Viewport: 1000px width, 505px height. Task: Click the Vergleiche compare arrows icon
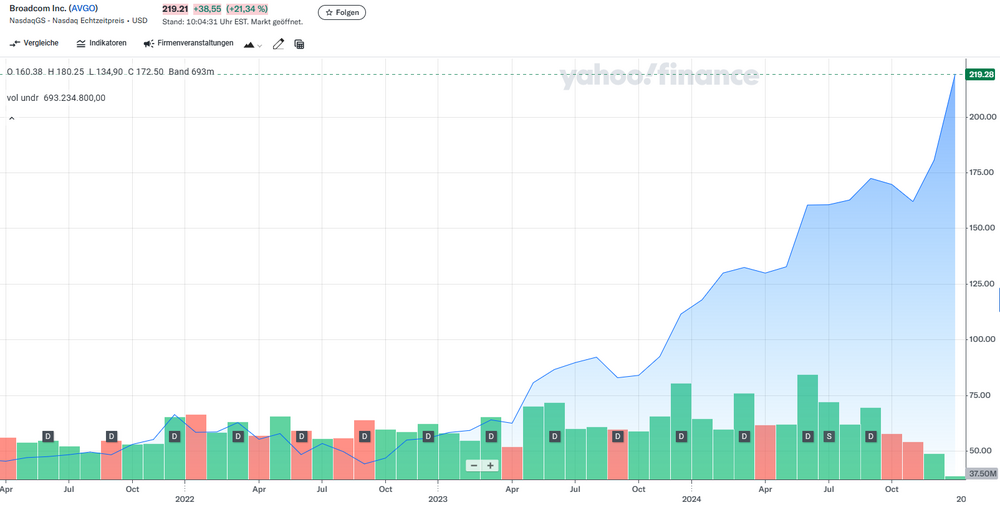(x=15, y=44)
